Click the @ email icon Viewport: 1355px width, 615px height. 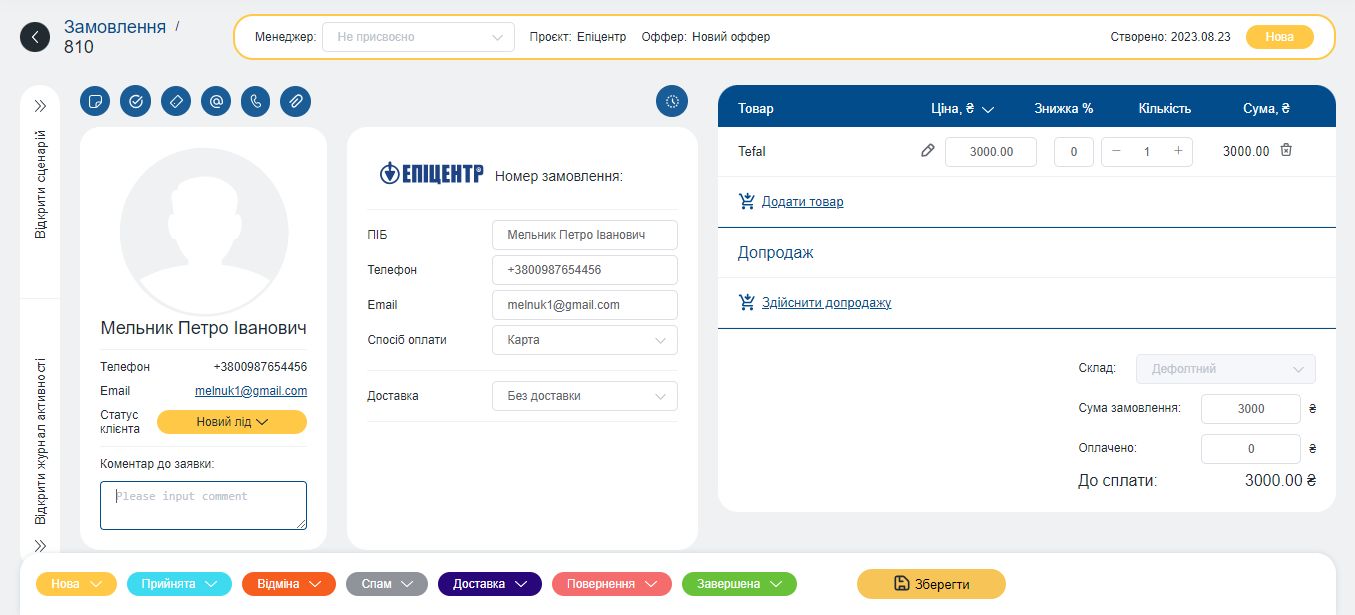[216, 101]
